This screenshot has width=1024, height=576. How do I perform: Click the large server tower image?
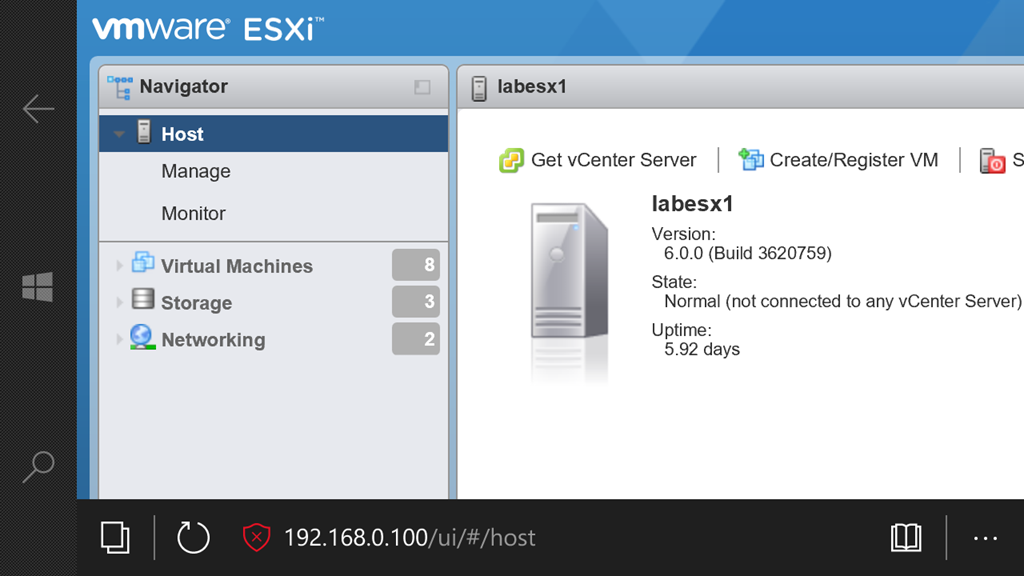point(569,270)
